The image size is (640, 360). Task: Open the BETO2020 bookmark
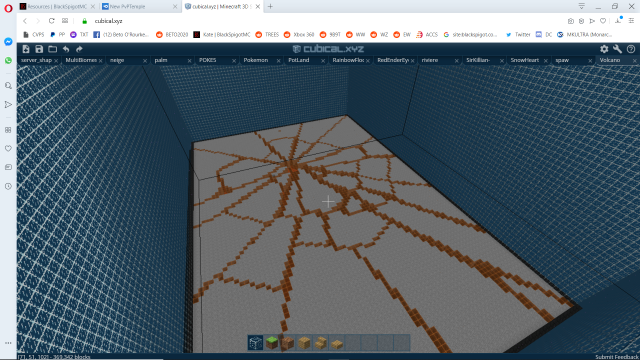(172, 35)
